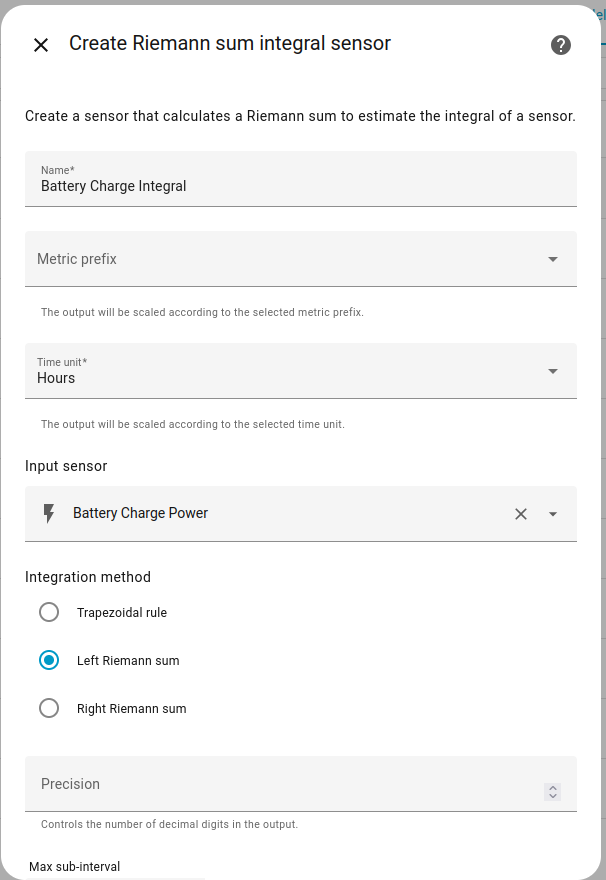
Task: Open the help question mark icon
Action: coord(561,45)
